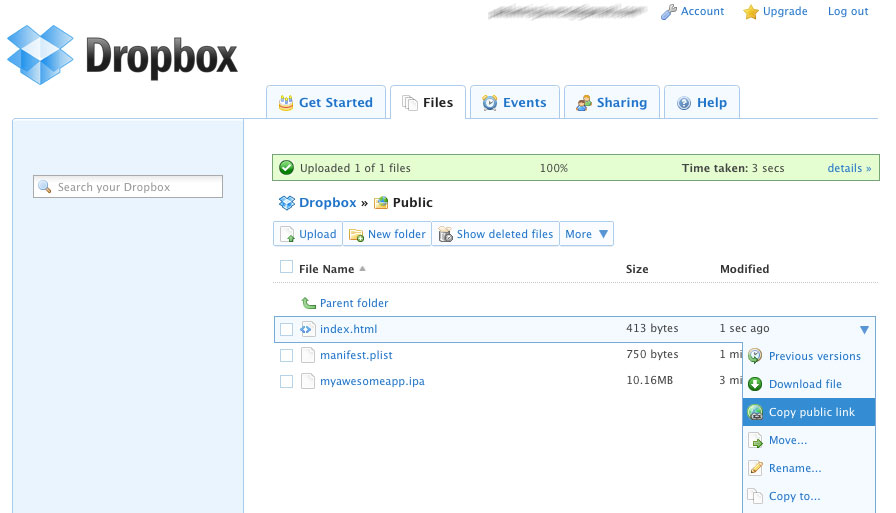Click the index.html file type icon
The height and width of the screenshot is (513, 896).
pyautogui.click(x=307, y=329)
